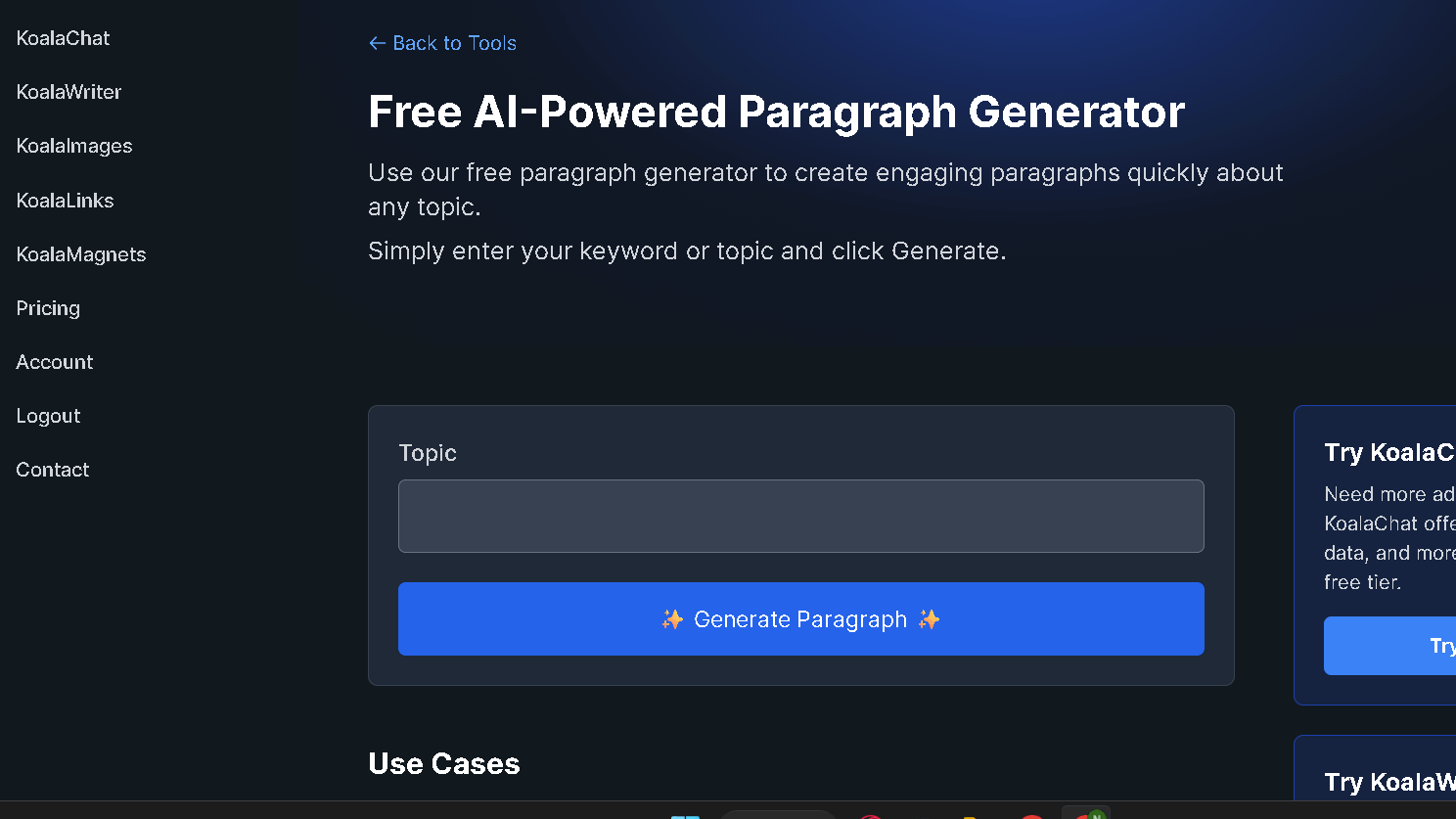Image resolution: width=1456 pixels, height=819 pixels.
Task: Click the back arrow icon before "Back to Tools"
Action: point(378,43)
